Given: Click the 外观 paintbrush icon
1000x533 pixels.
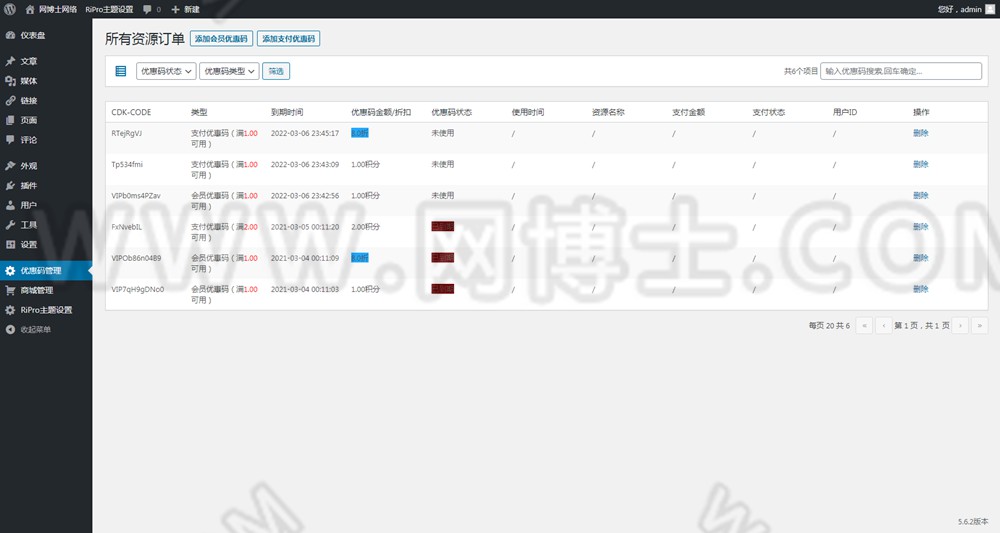Looking at the screenshot, I should pyautogui.click(x=10, y=166).
